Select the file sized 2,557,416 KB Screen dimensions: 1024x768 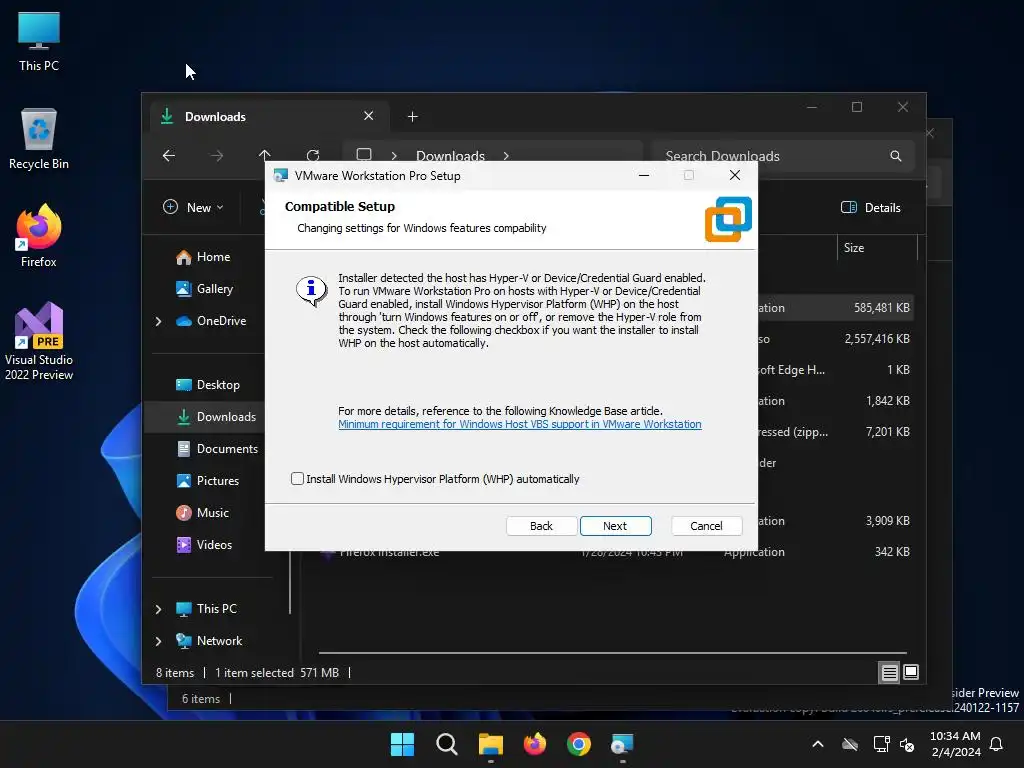835,338
